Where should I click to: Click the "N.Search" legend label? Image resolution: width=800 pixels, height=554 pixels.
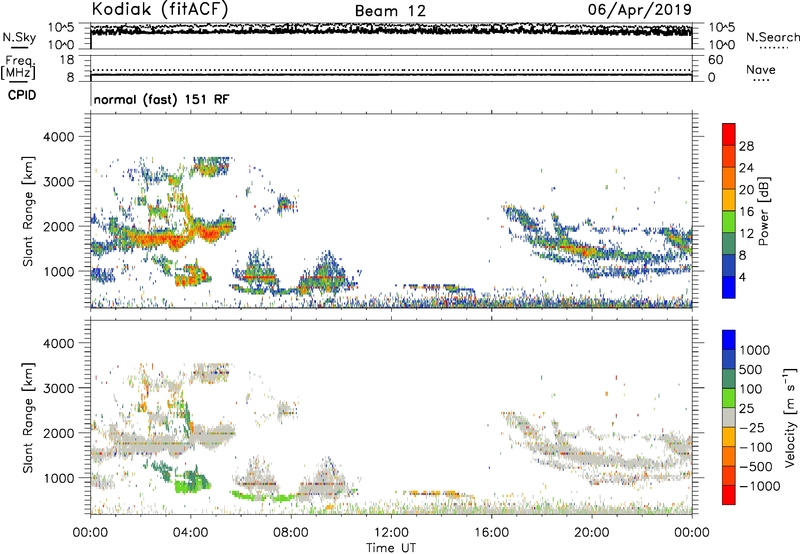[x=772, y=37]
